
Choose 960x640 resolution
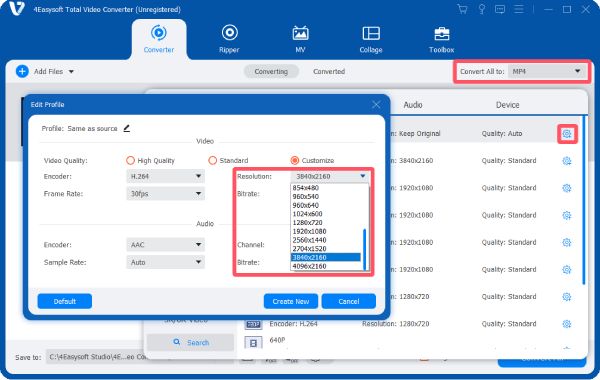coord(305,205)
